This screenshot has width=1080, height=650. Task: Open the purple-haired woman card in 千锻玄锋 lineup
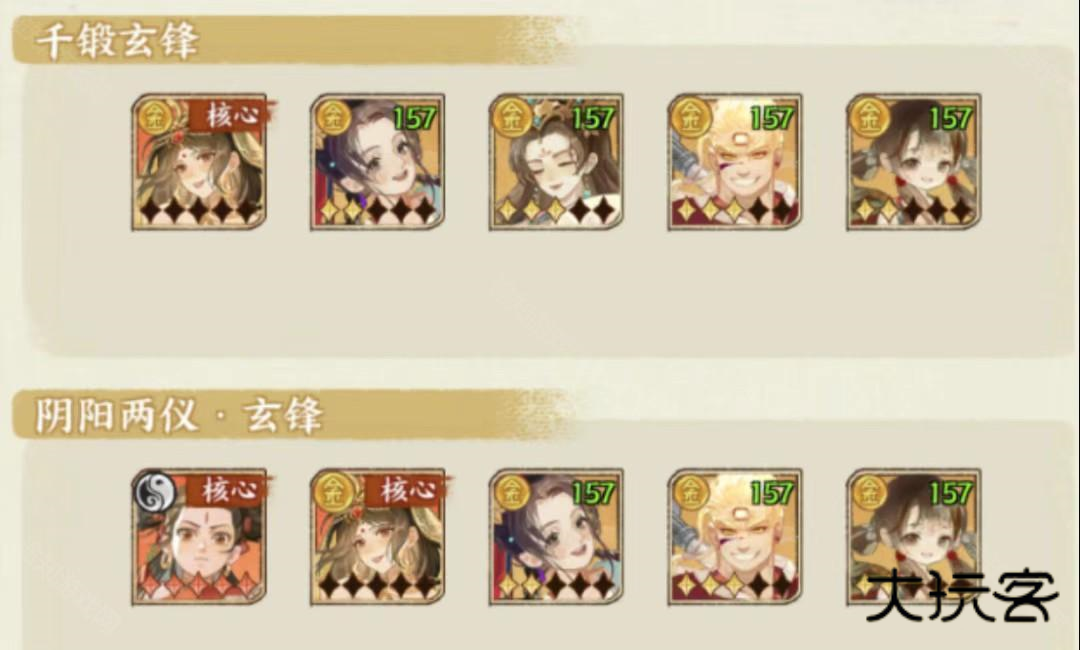pos(377,162)
